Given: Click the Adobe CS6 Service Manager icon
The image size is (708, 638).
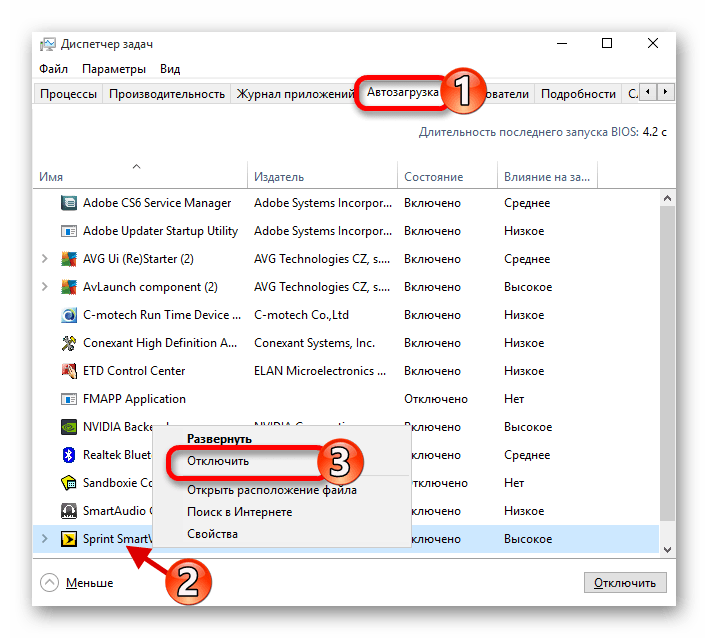Looking at the screenshot, I should click(69, 203).
